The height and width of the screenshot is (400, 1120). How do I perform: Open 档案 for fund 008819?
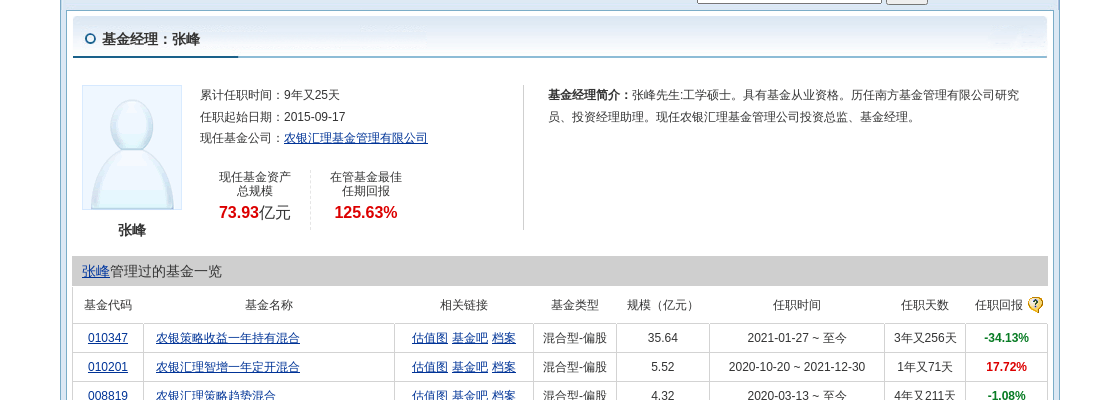click(x=504, y=395)
